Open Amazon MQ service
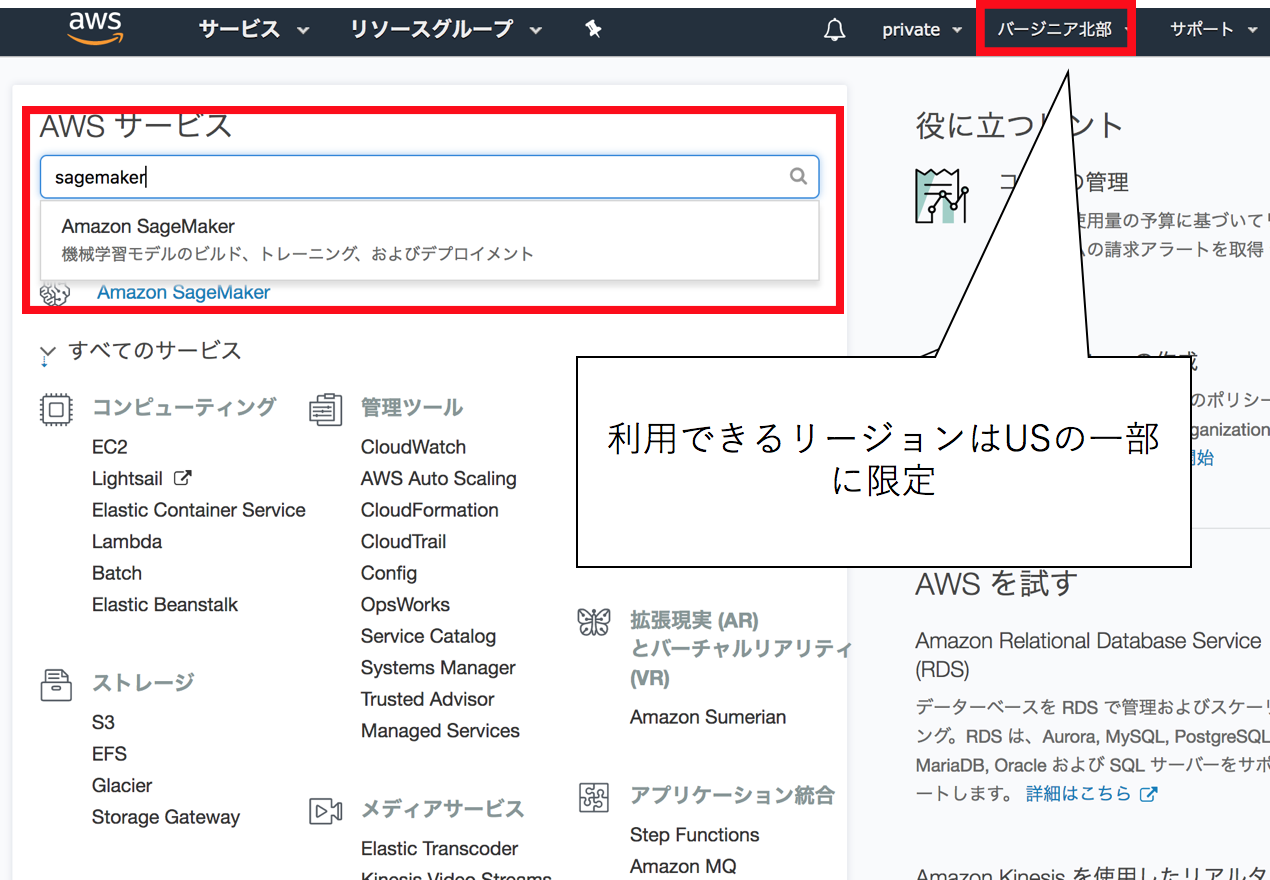The width and height of the screenshot is (1270, 880). pyautogui.click(x=683, y=866)
